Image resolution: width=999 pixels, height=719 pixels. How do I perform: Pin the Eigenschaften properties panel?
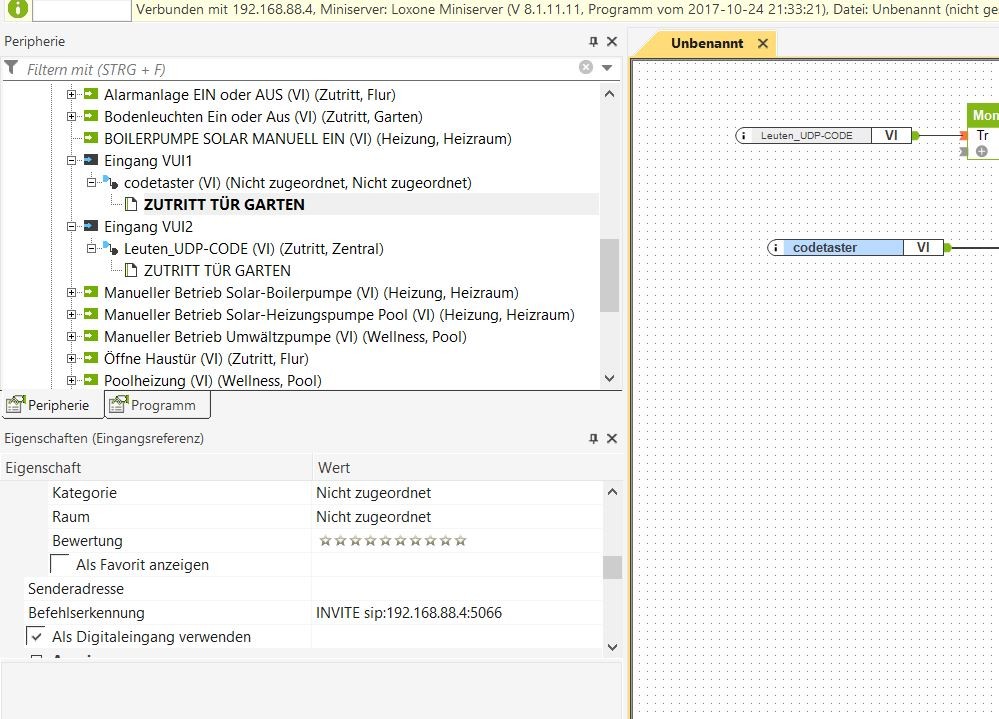[x=593, y=438]
